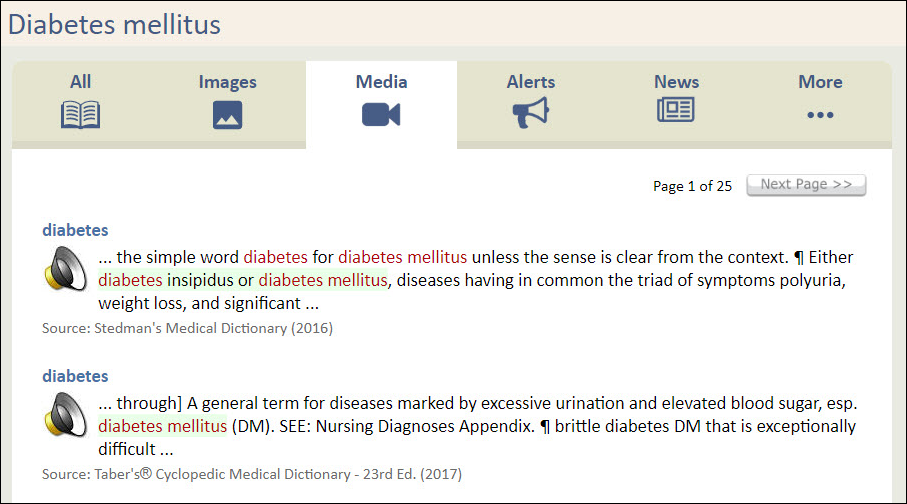Viewport: 907px width, 504px height.
Task: Play audio pronunciation for Taber's diabetes entry
Action: (66, 414)
